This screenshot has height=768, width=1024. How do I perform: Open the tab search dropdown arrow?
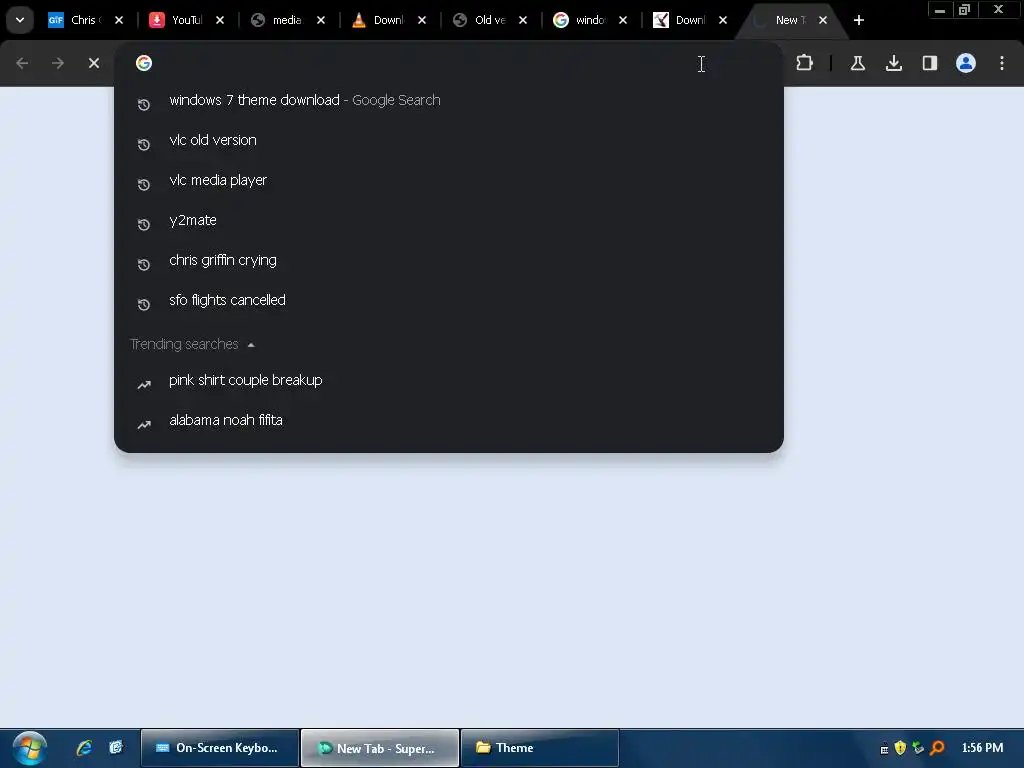pos(20,20)
